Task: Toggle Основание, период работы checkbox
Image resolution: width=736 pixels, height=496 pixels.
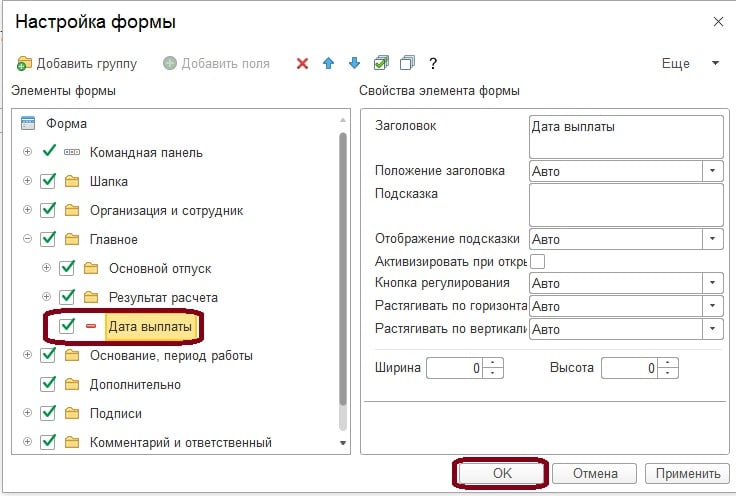Action: pos(48,355)
